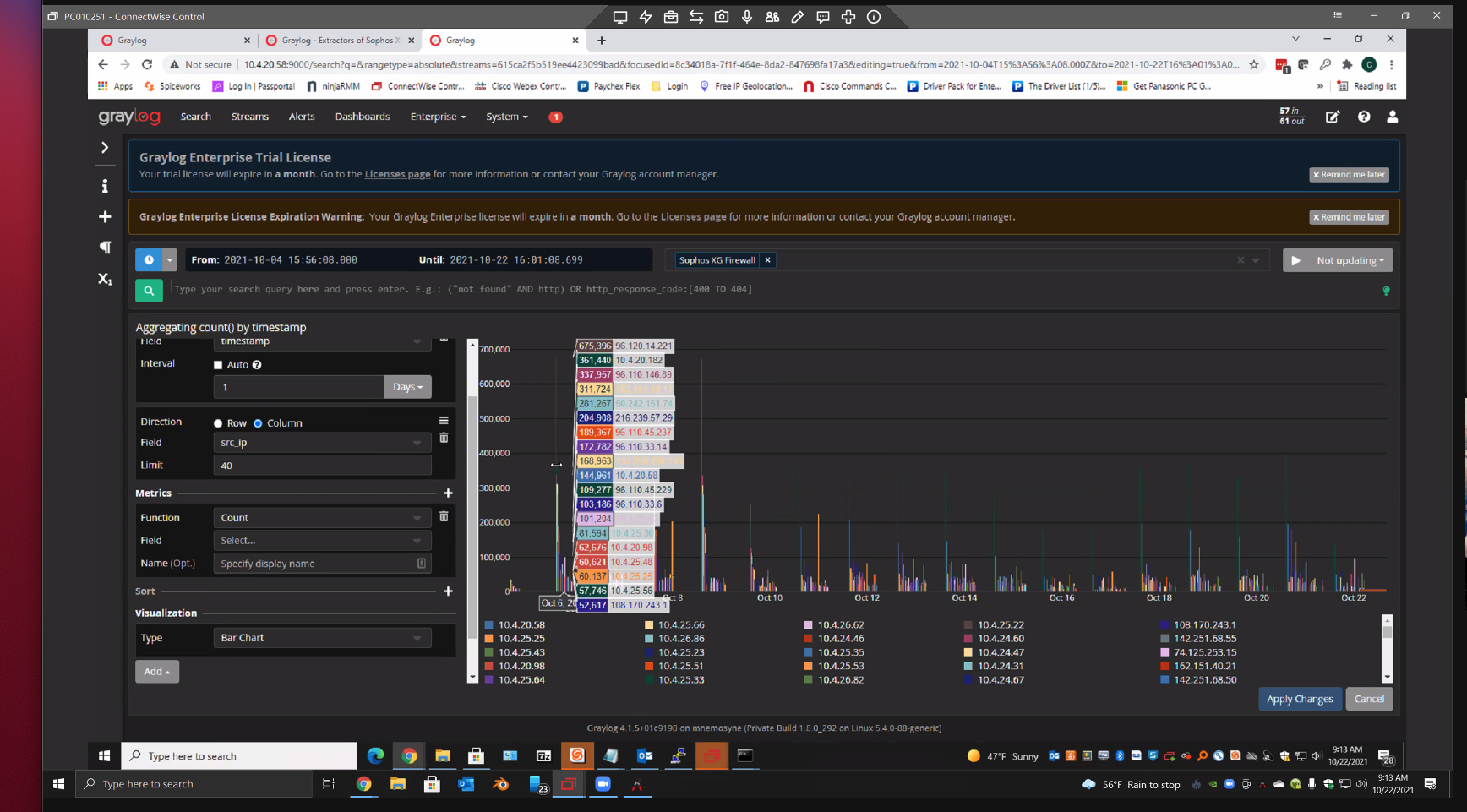Click the Apply Changes button
This screenshot has height=812, width=1467.
pos(1300,699)
